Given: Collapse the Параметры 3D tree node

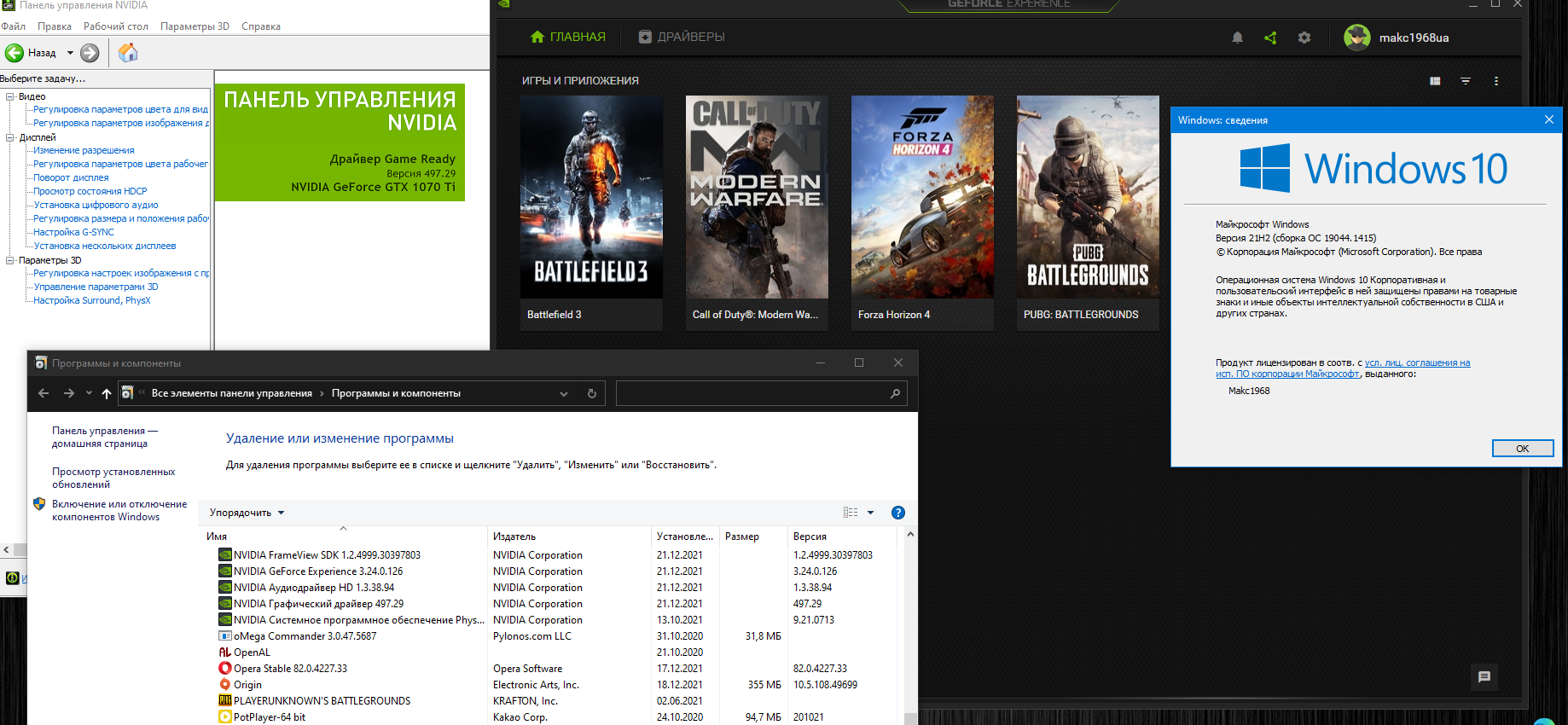Looking at the screenshot, I should (x=10, y=260).
